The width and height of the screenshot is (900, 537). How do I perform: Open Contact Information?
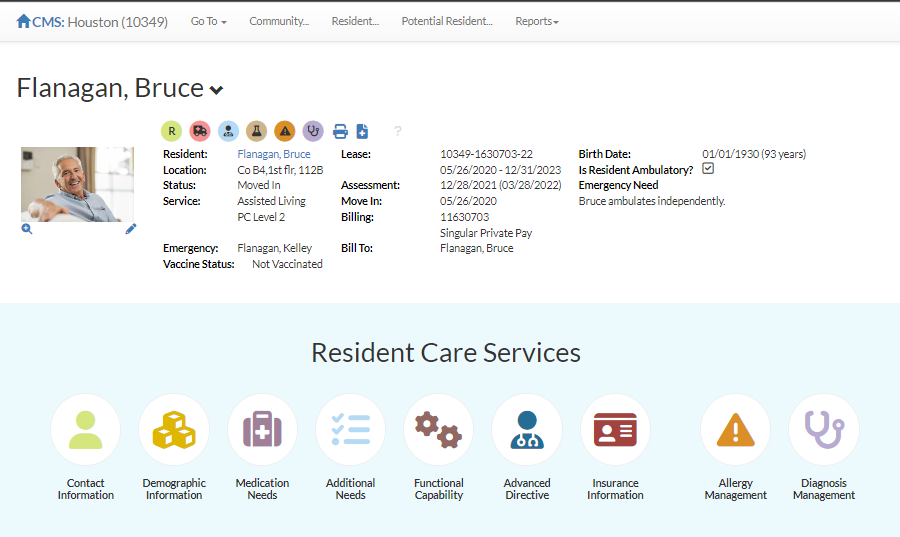tap(86, 429)
